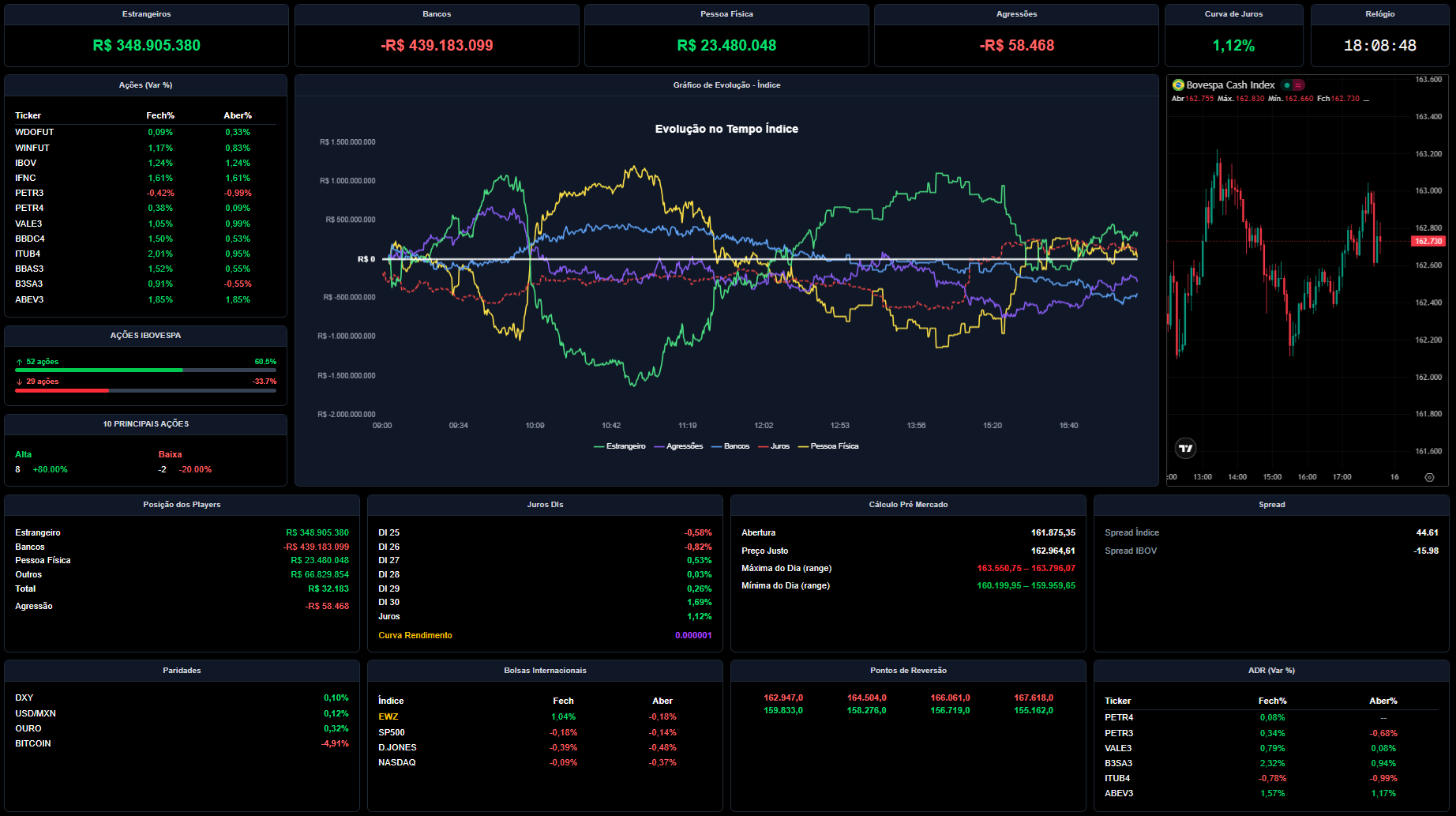
Task: Click the red down arrow by 29 ações
Action: tap(19, 382)
